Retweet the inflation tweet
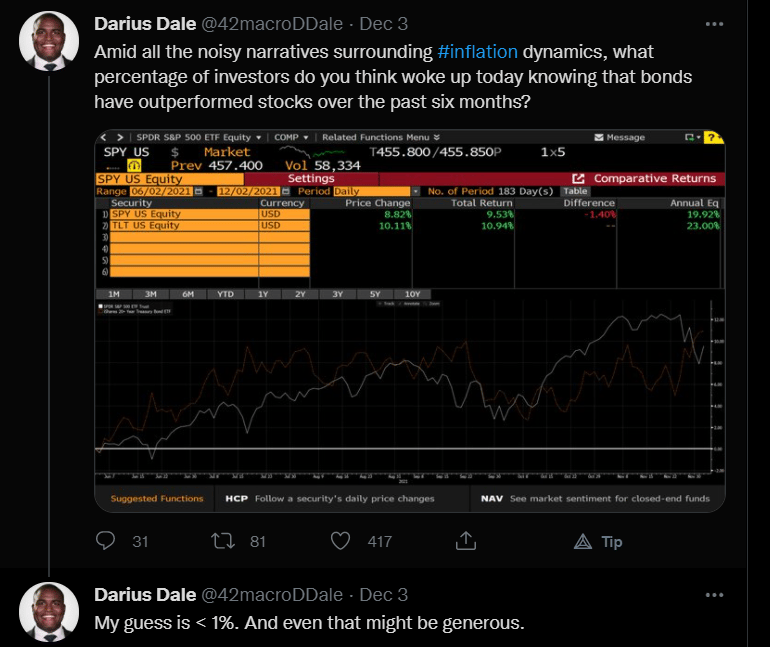Viewport: 770px width, 647px height. [x=223, y=541]
